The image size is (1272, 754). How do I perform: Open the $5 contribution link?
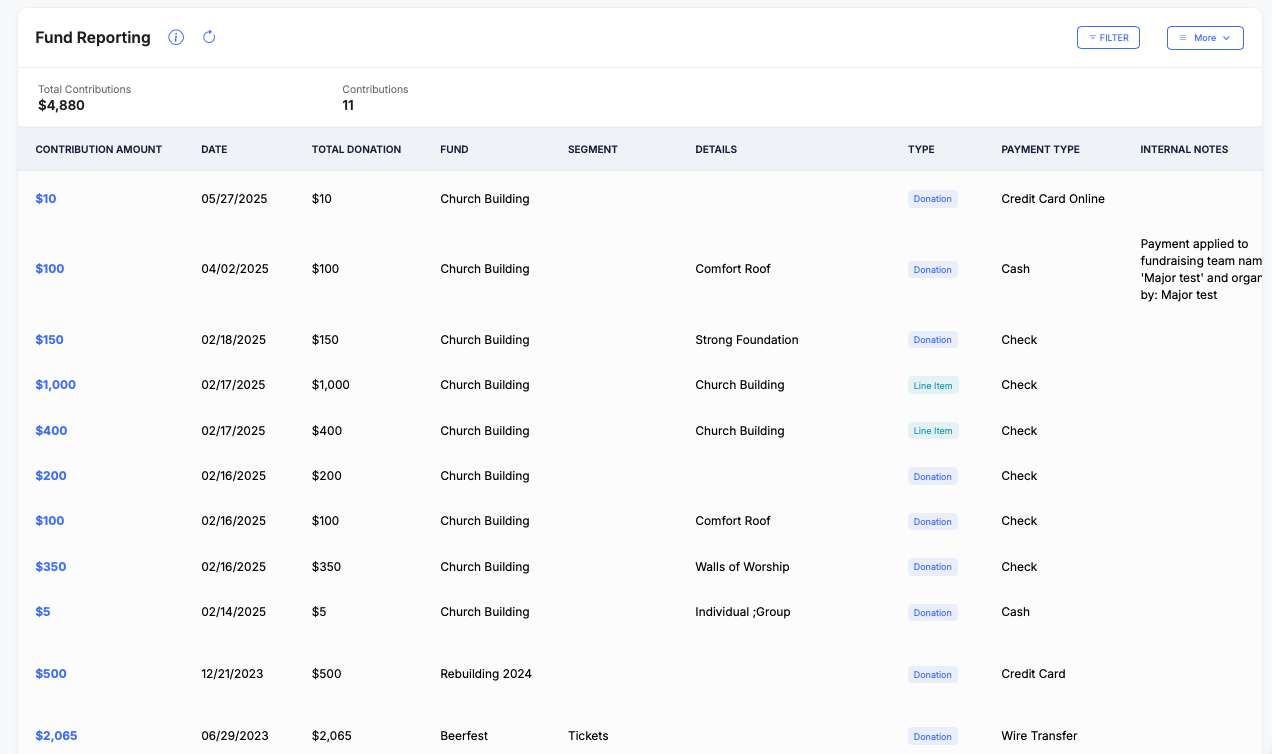pos(43,612)
